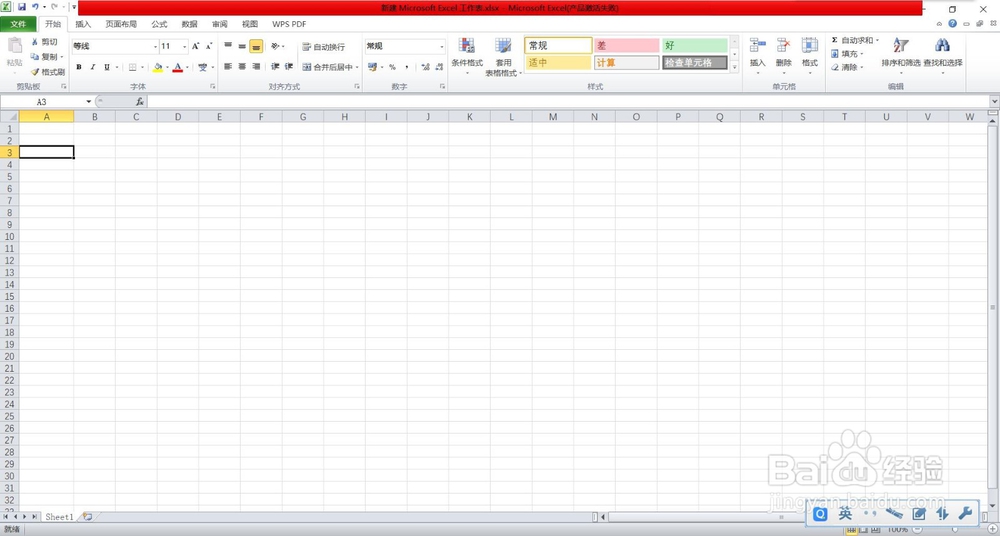Select the Sheet1 worksheet tab
The height and width of the screenshot is (536, 1000).
click(59, 517)
